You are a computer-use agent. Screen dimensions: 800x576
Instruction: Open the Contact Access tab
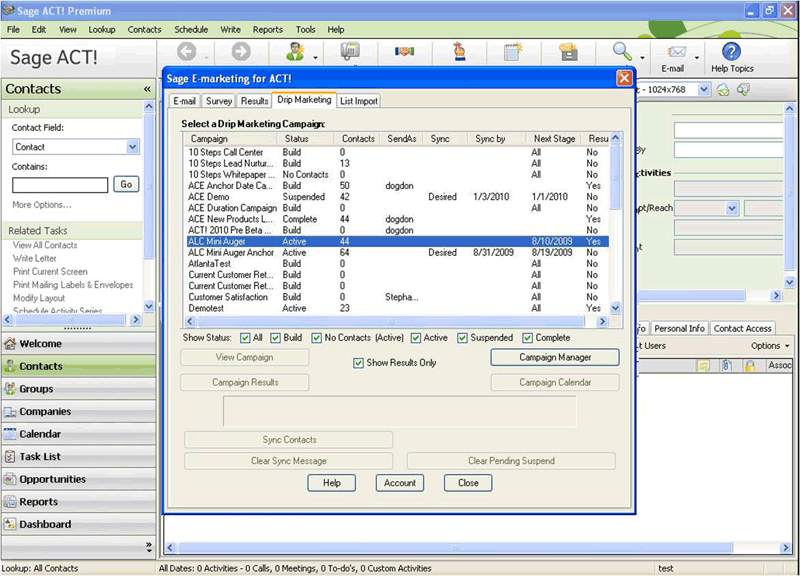point(742,329)
